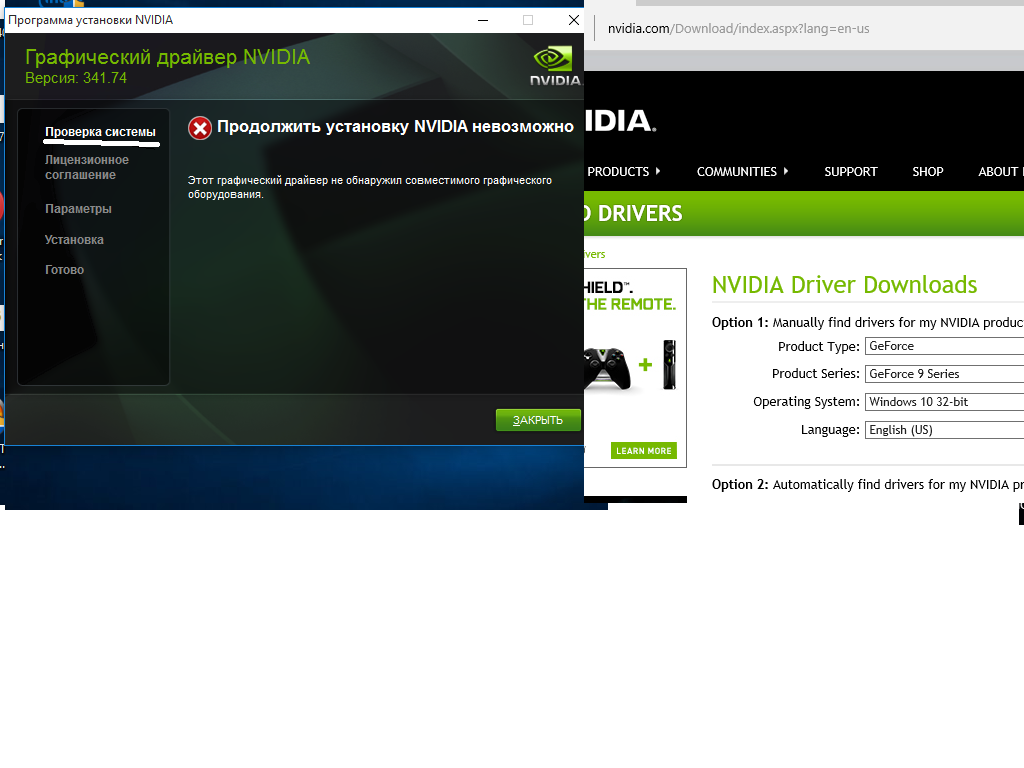Click the ЗАКРЫТЬ button in the installer
The width and height of the screenshot is (1024, 768).
point(538,420)
